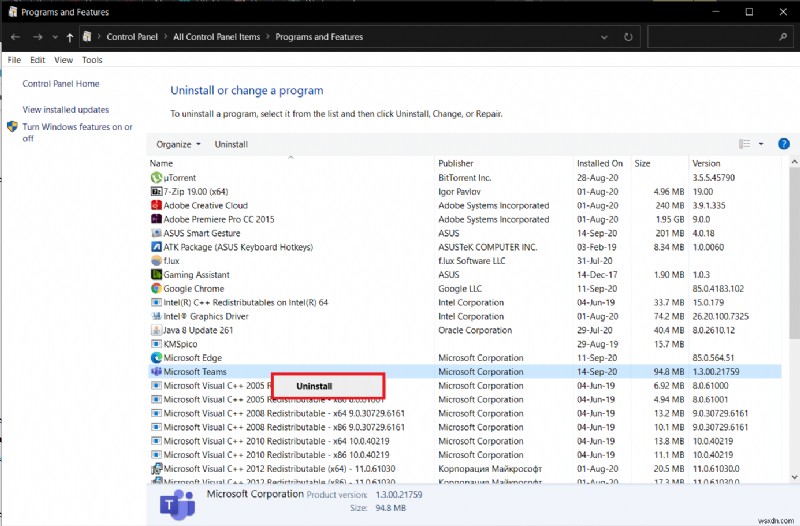This screenshot has width=800, height=526.
Task: Click the f.lux program icon
Action: pos(156,261)
